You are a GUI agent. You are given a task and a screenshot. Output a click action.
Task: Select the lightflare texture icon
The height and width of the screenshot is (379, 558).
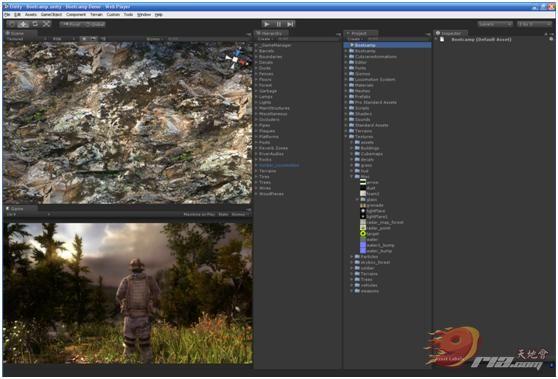[x=363, y=211]
